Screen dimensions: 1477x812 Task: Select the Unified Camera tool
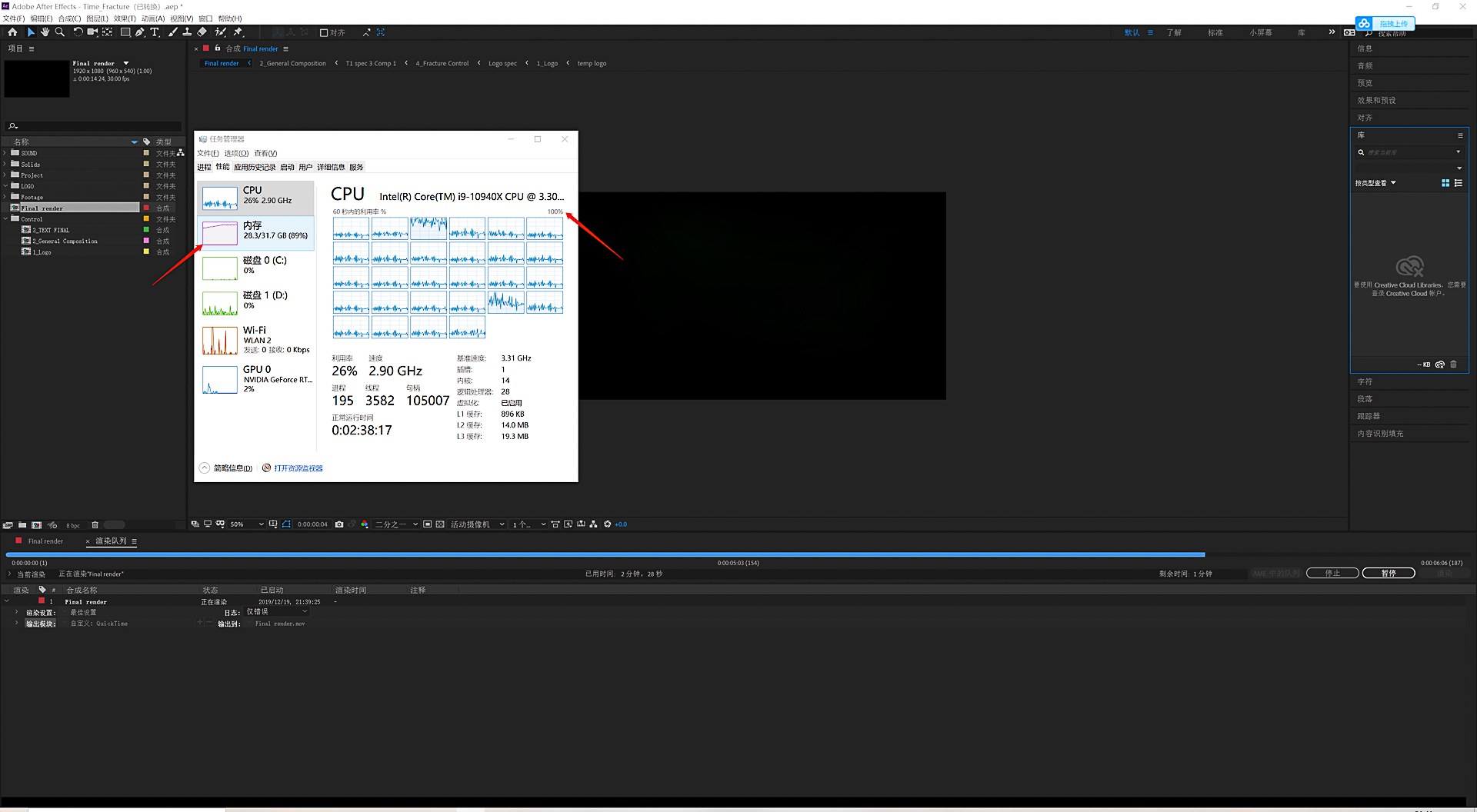(x=93, y=32)
